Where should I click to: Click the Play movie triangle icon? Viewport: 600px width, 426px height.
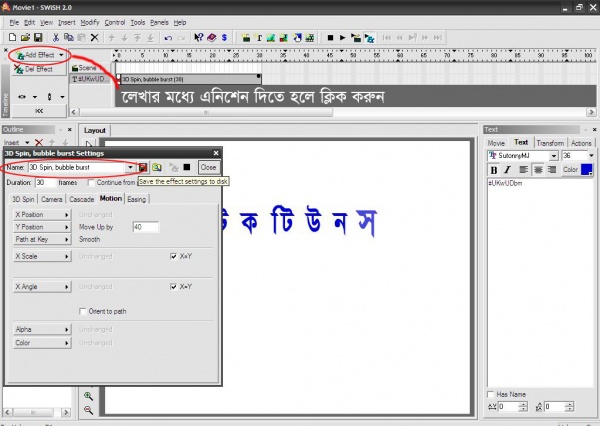(343, 38)
